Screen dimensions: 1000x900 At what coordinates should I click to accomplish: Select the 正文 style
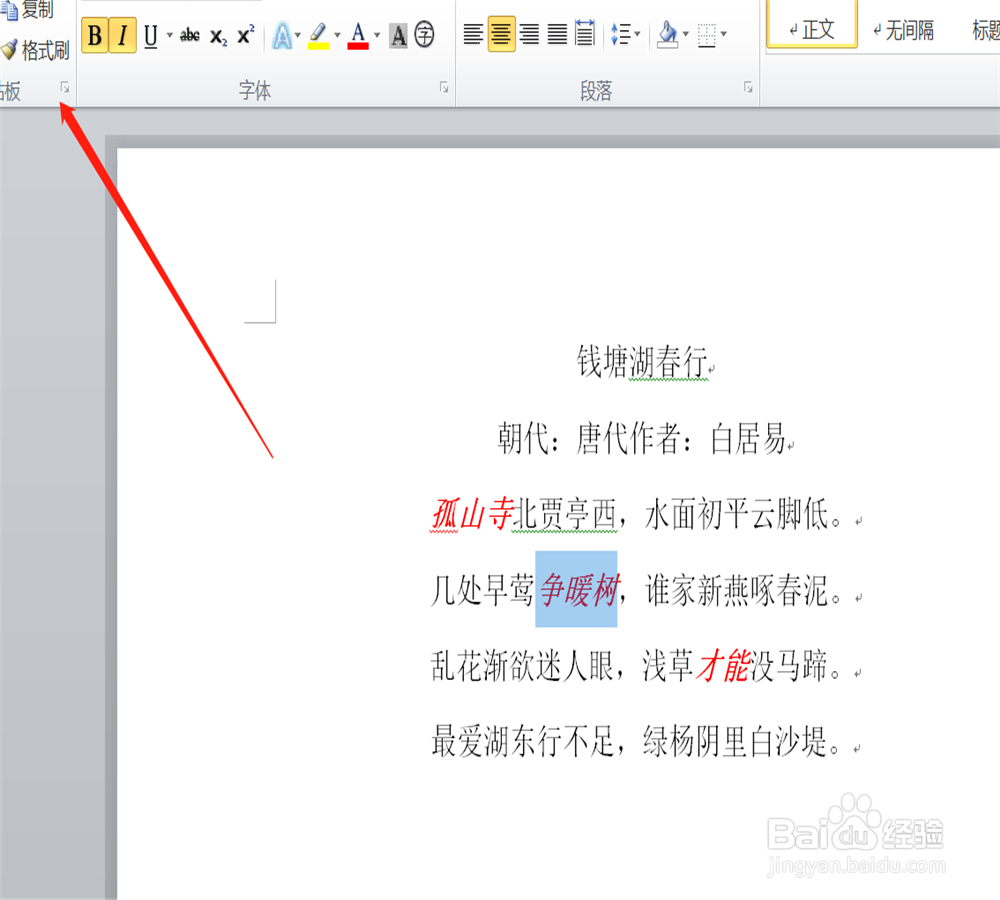[x=811, y=30]
